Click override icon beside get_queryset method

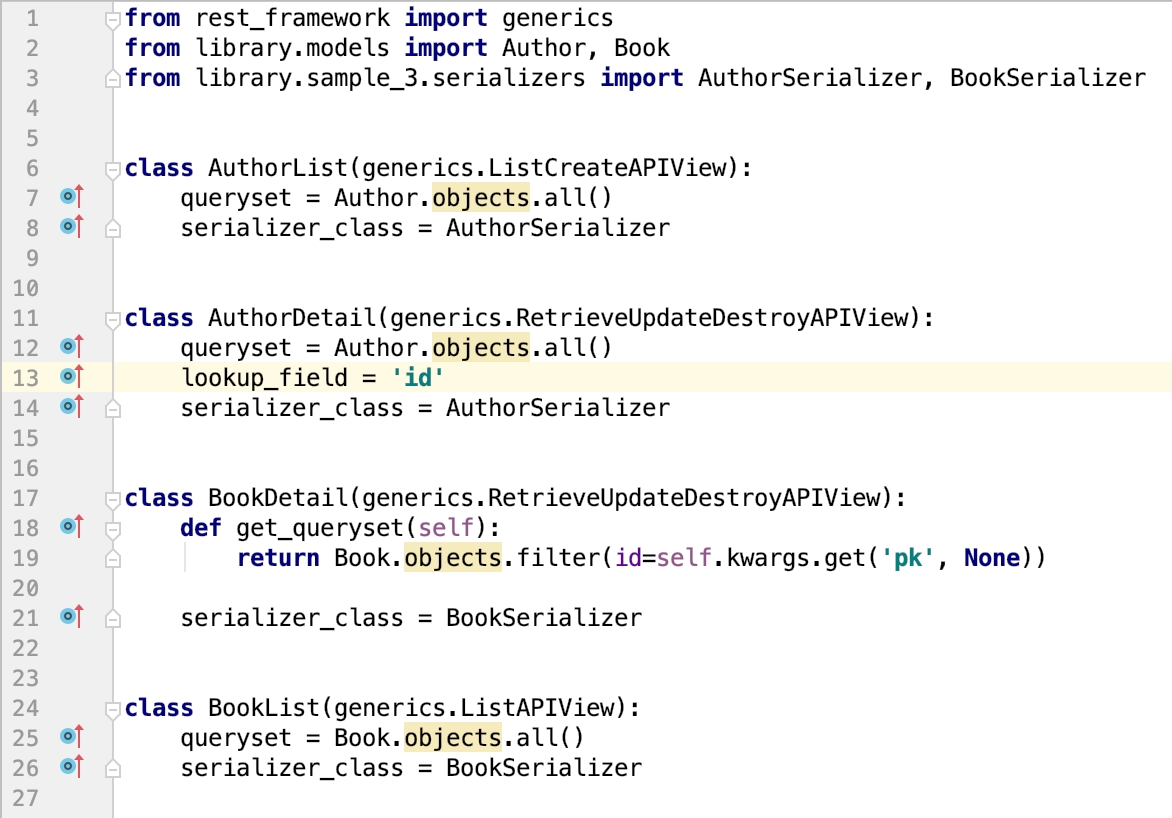70,527
